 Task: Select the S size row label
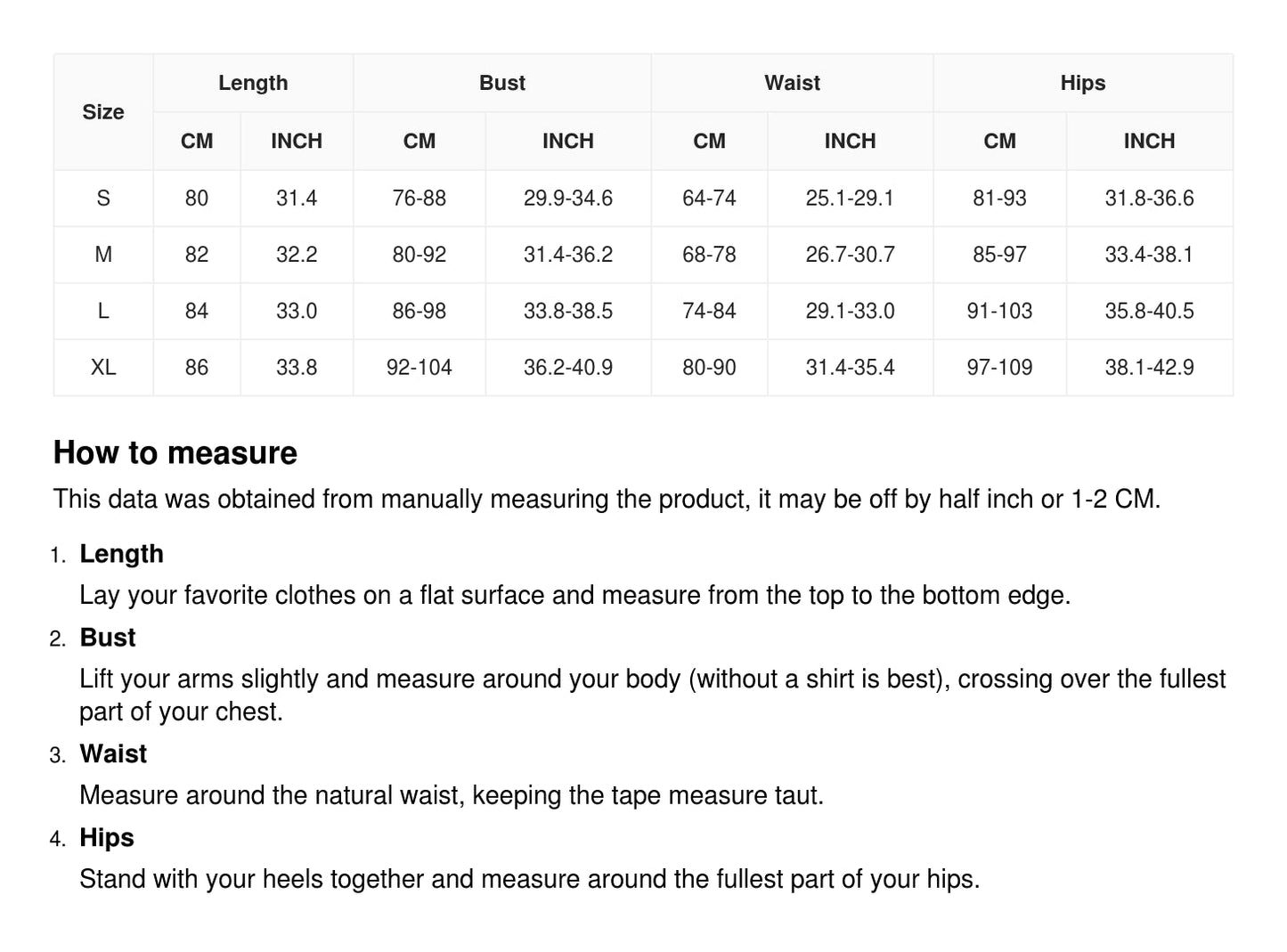(x=103, y=198)
